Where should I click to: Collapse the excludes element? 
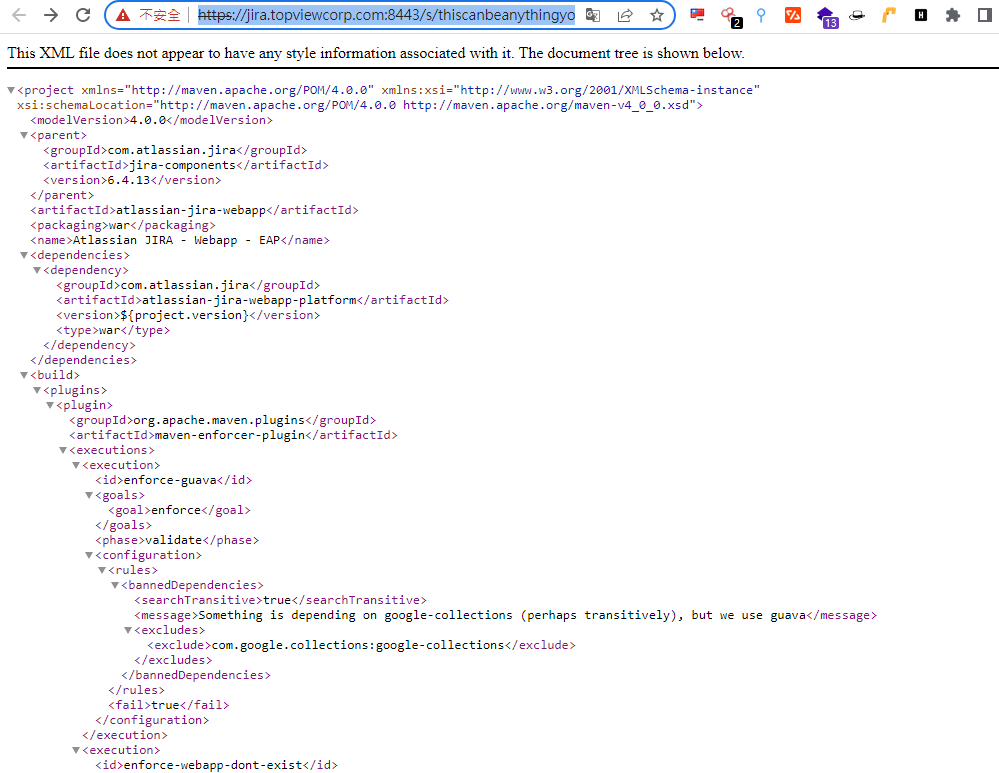(x=128, y=630)
